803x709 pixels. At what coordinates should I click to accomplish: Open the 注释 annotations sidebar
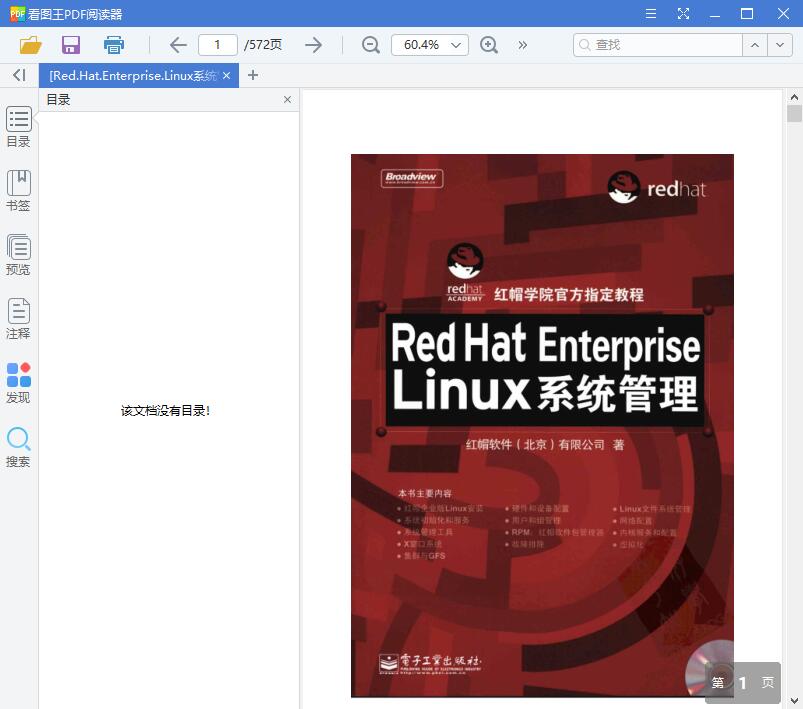click(x=18, y=319)
